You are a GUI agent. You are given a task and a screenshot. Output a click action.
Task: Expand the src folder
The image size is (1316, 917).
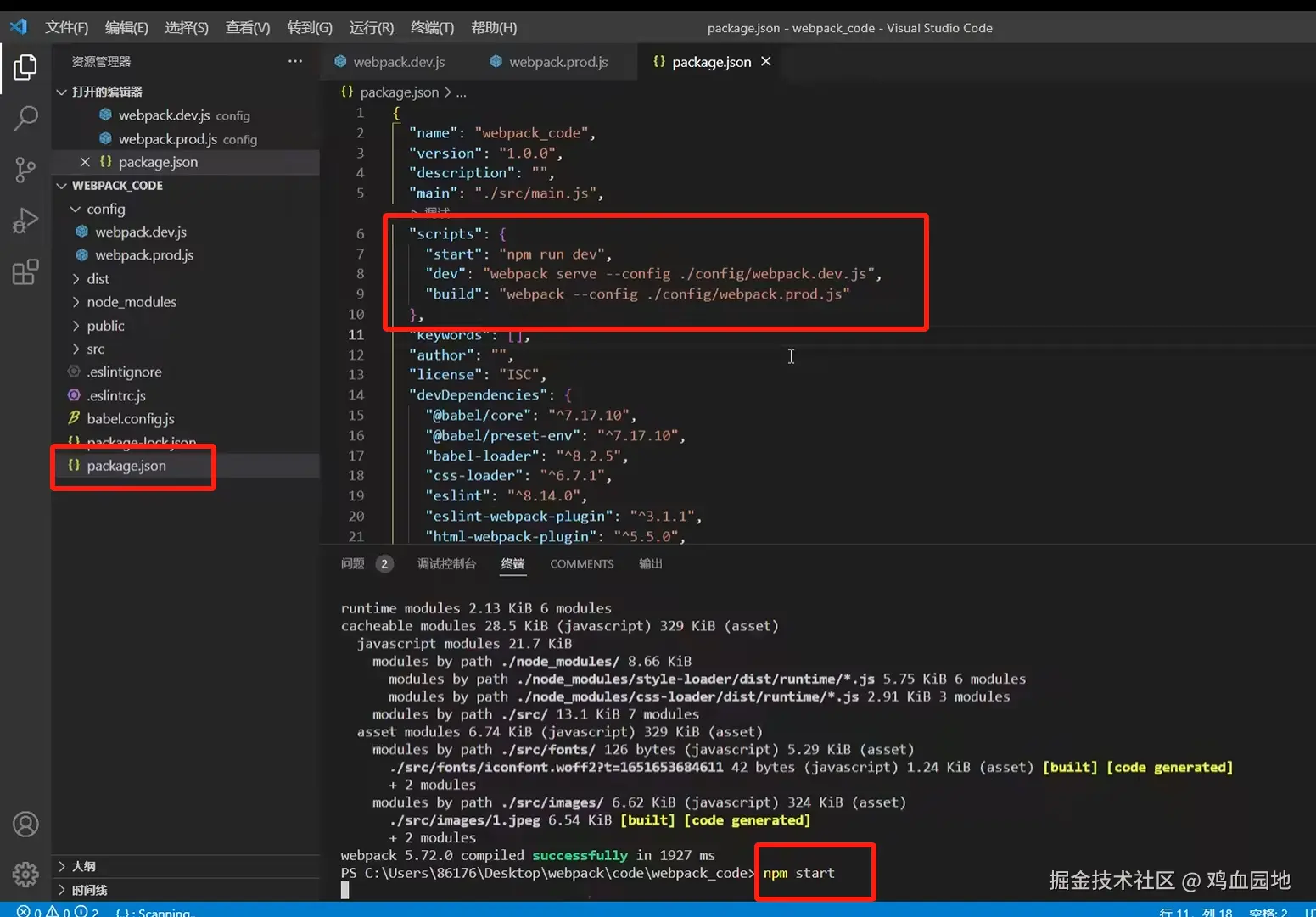(186, 349)
